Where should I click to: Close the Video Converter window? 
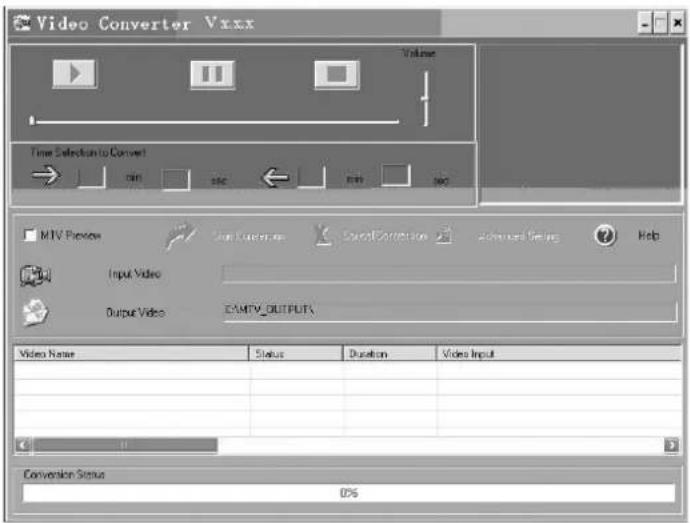678,23
